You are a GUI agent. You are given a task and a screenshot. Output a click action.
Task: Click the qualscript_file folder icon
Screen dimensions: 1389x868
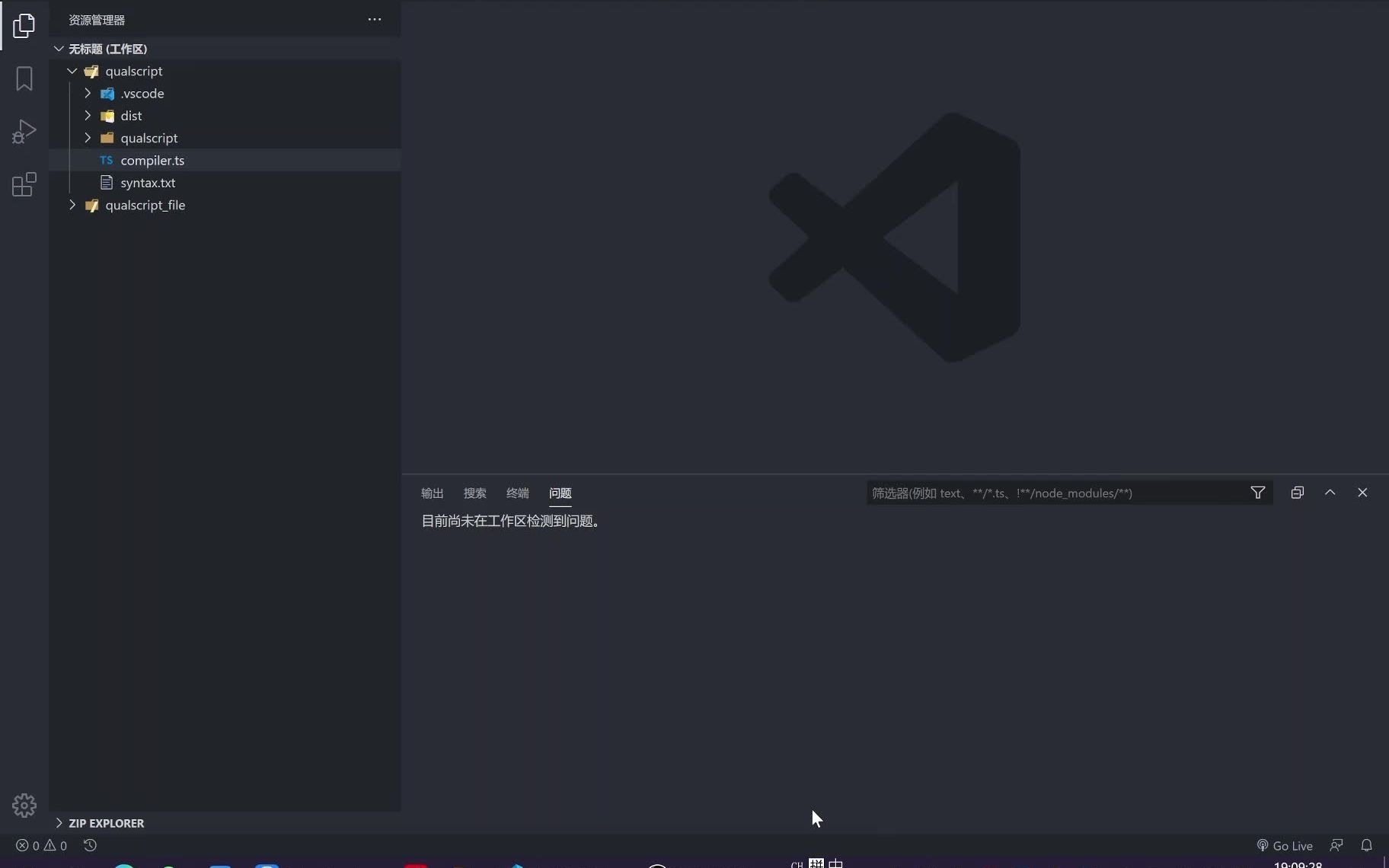coord(92,206)
